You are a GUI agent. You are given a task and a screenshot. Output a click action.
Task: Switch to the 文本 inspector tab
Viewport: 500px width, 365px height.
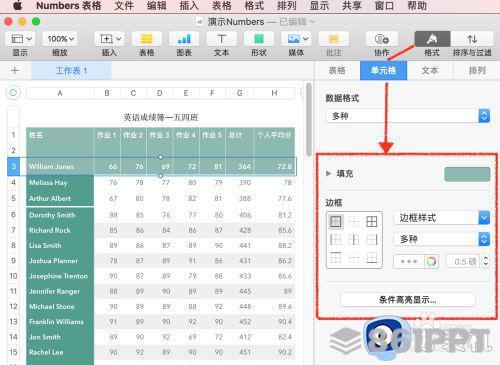click(x=430, y=70)
